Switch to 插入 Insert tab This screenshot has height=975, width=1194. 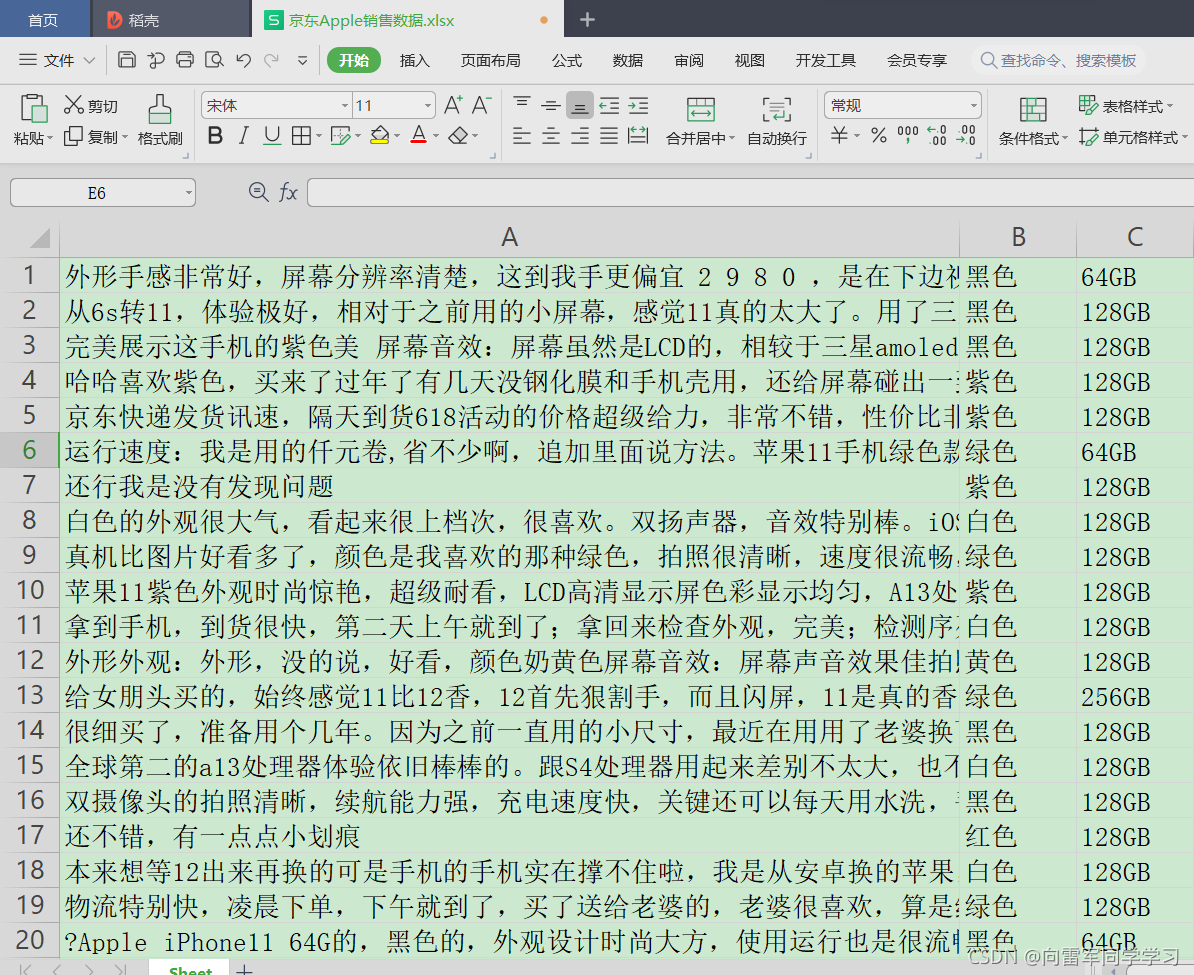coord(414,60)
